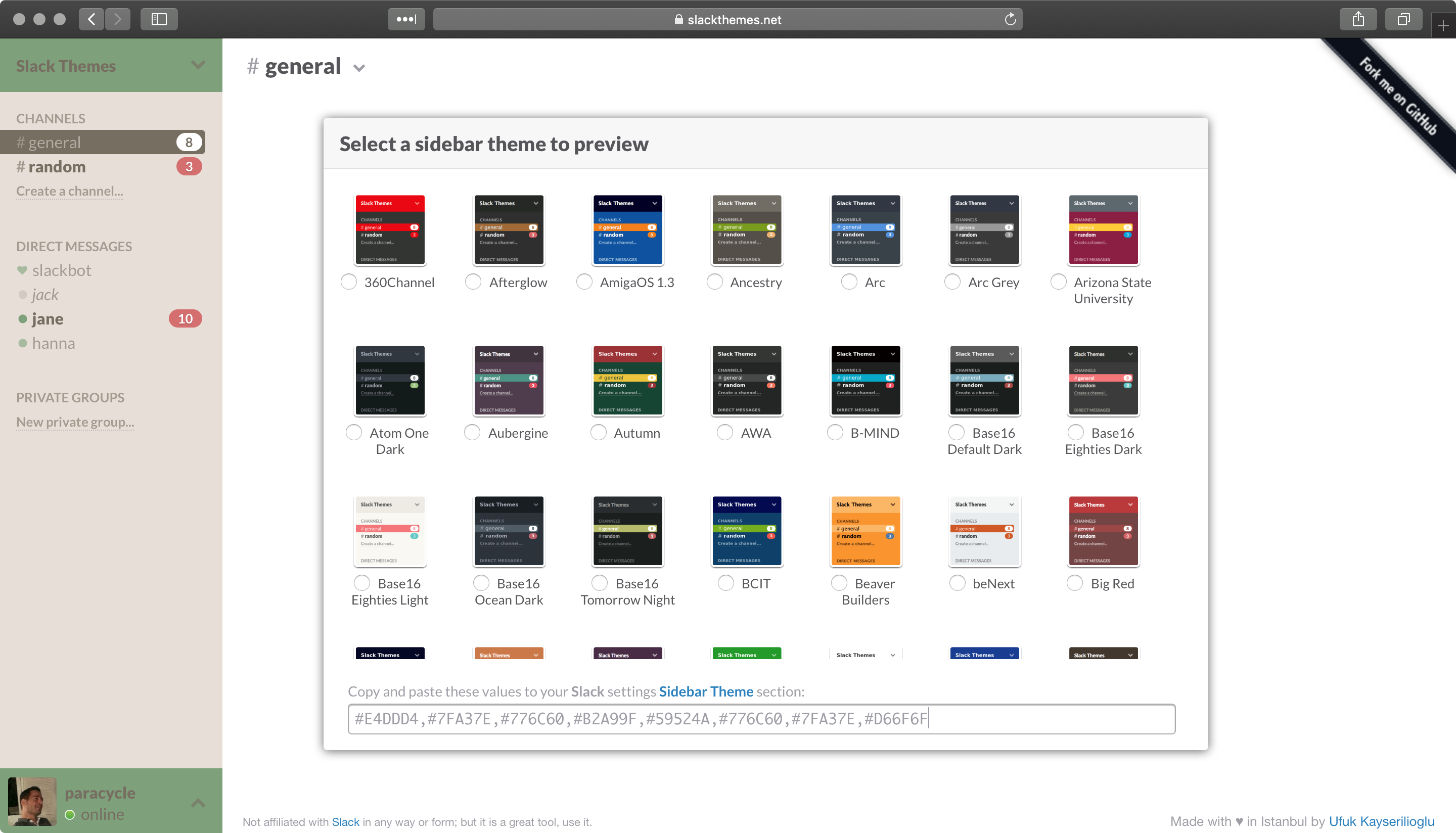1456x833 pixels.
Task: Open the general channel dropdown chevron
Action: pyautogui.click(x=359, y=68)
